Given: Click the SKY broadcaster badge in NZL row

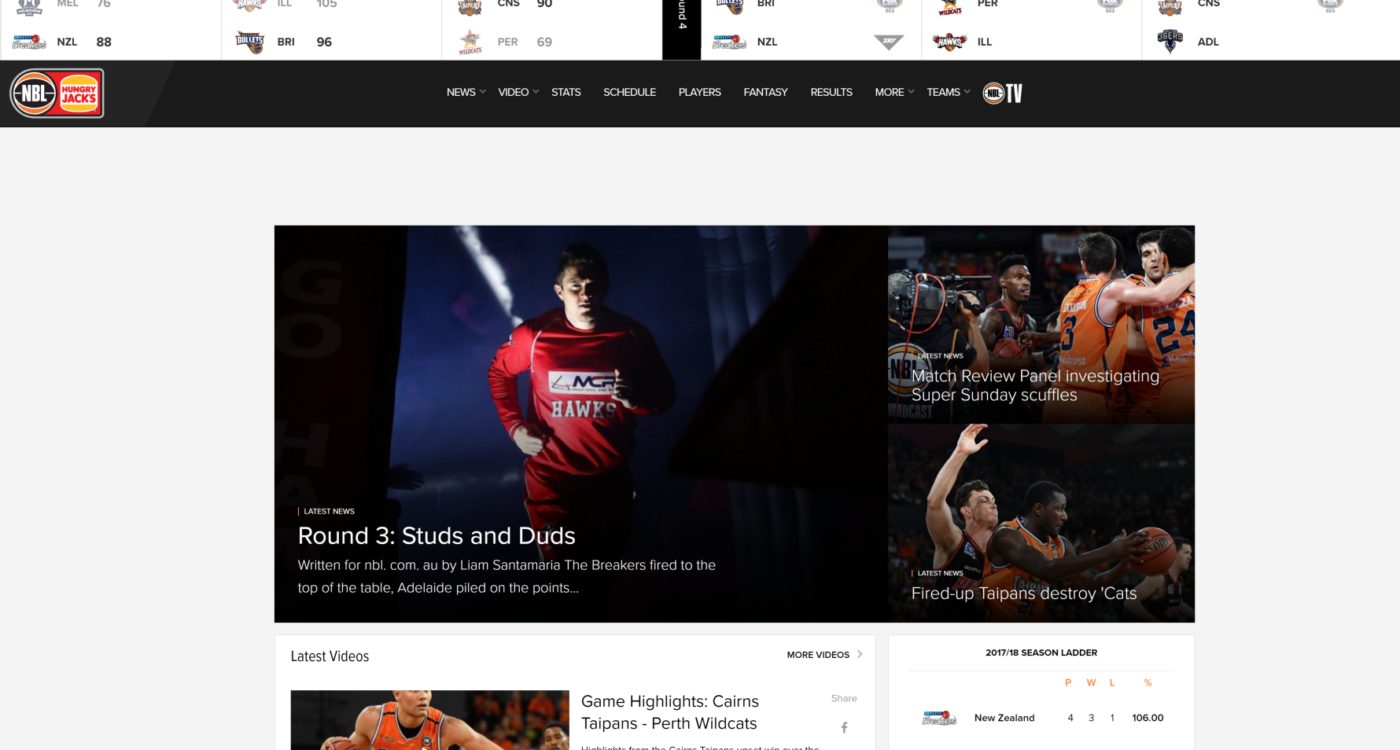Looking at the screenshot, I should 888,42.
